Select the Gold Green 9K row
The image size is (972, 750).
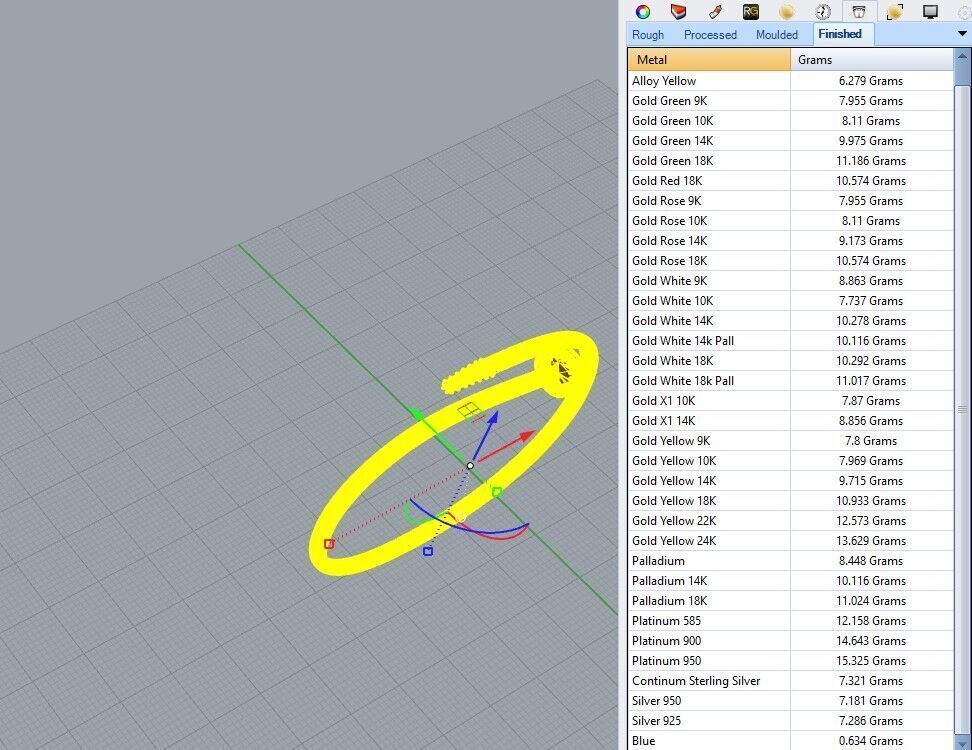790,100
